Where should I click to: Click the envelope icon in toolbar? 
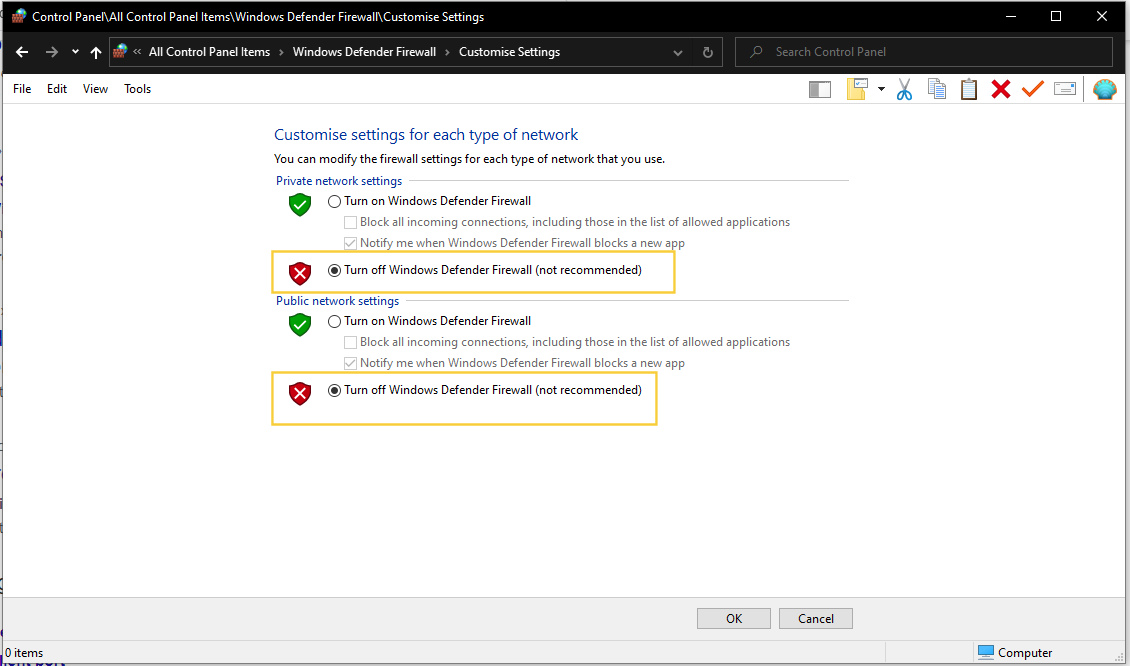[1065, 90]
